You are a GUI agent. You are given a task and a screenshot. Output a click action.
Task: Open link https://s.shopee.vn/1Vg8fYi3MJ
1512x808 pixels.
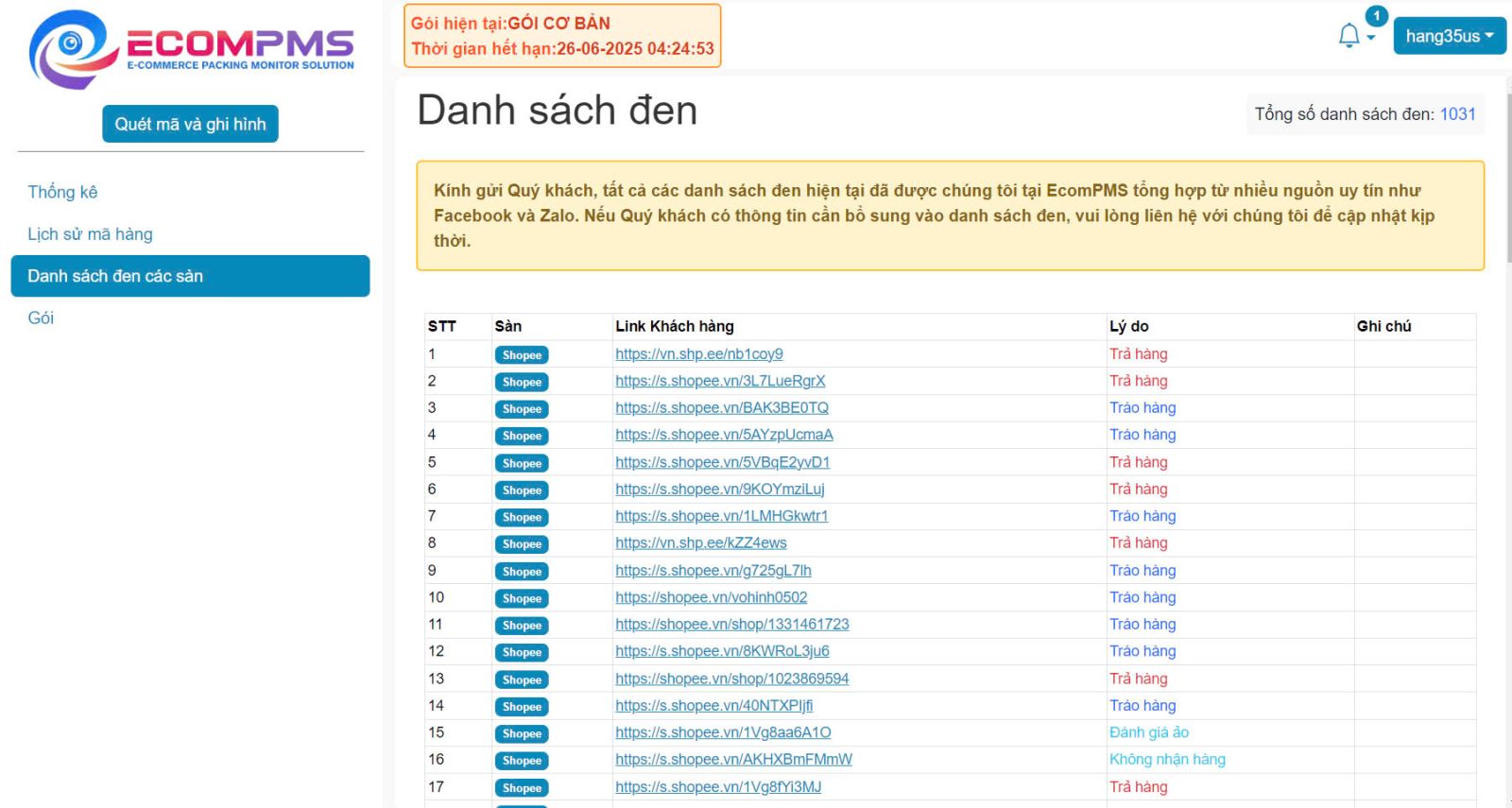[718, 787]
